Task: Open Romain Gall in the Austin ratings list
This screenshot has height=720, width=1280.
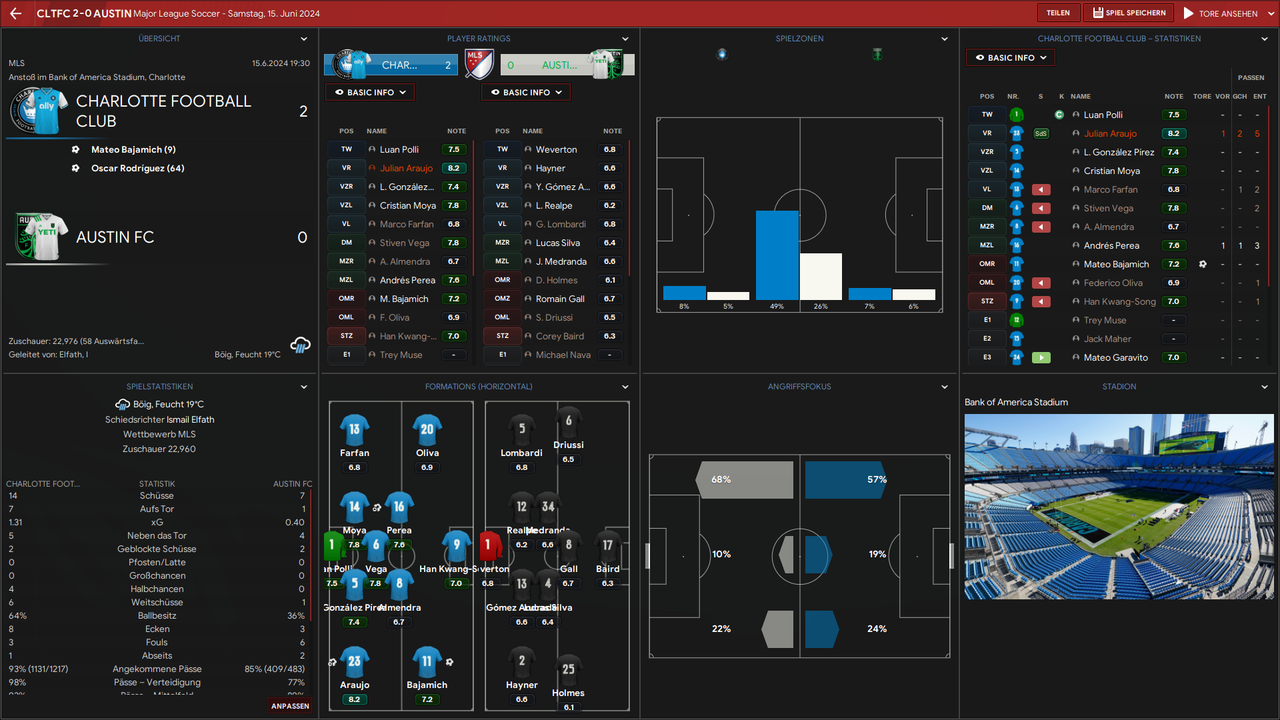Action: click(560, 299)
